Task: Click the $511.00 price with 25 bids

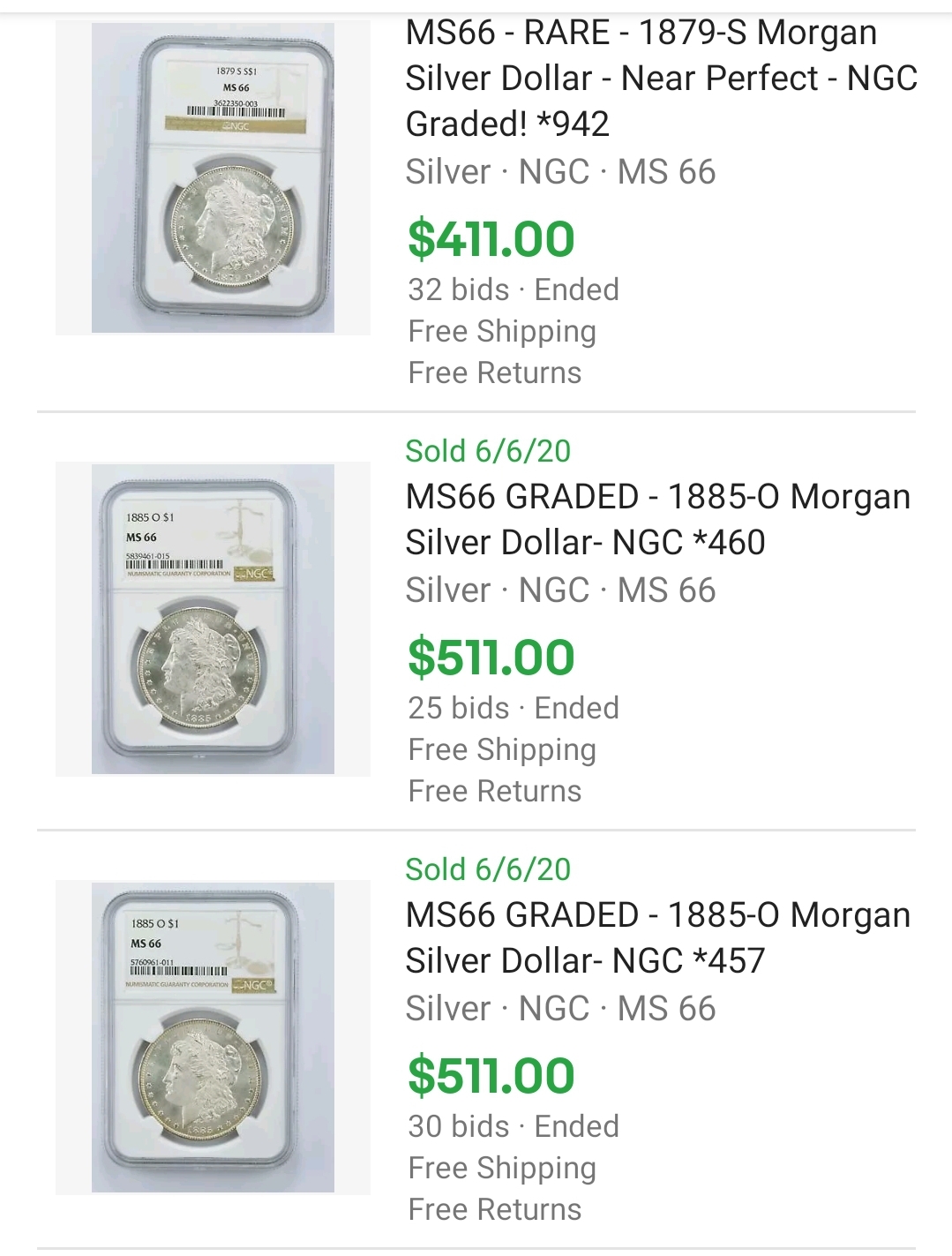Action: tap(491, 658)
